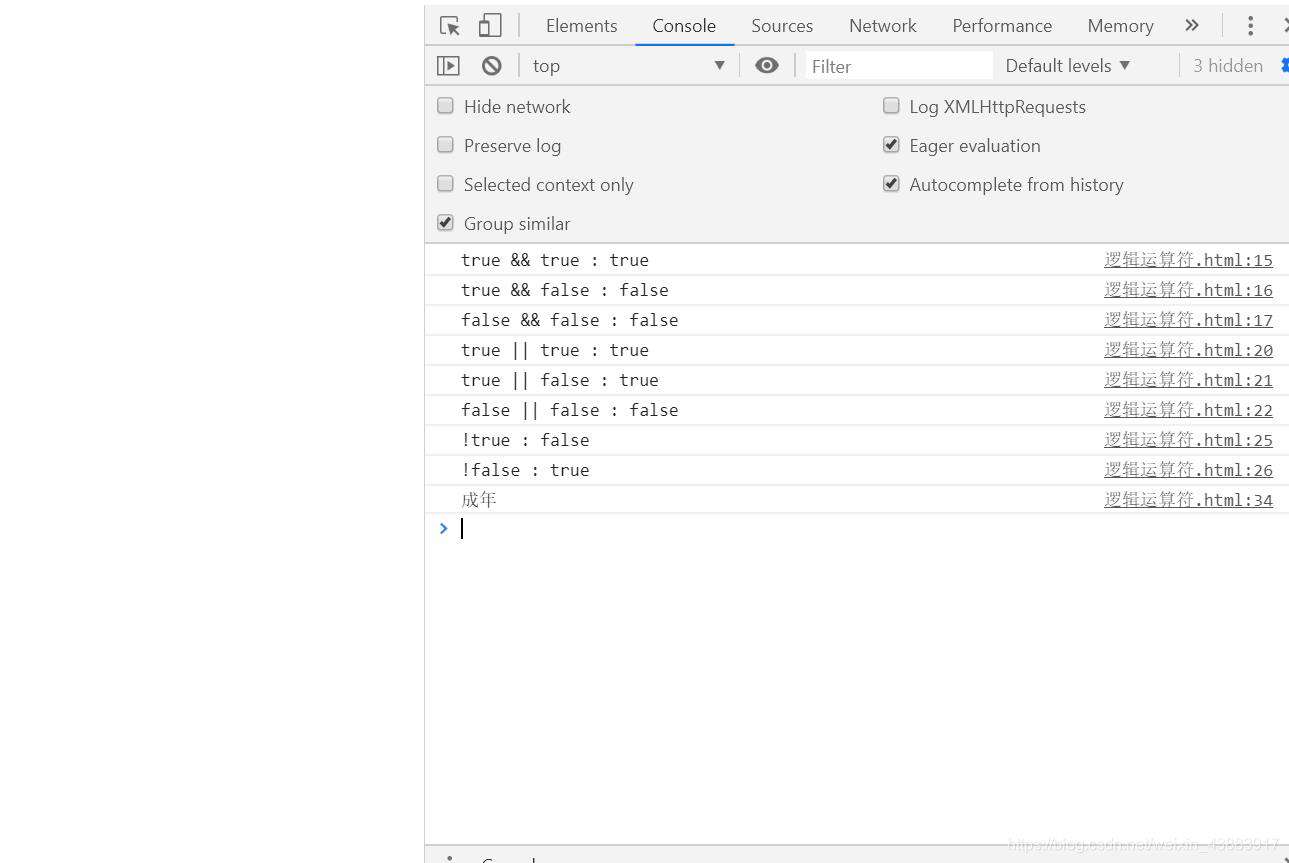Show more DevTools tabs chevron
Image resolution: width=1289 pixels, height=863 pixels.
tap(1191, 26)
